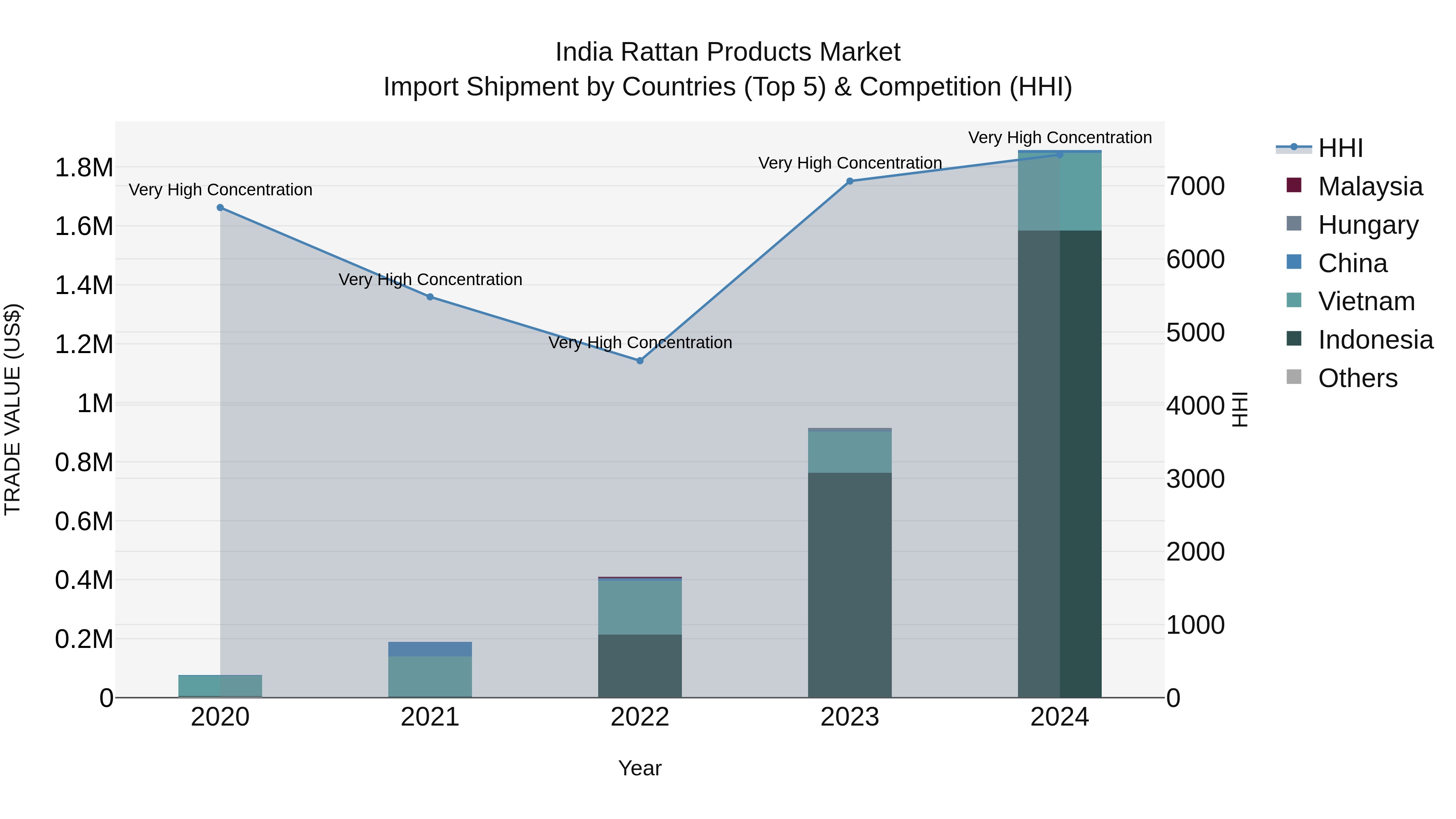Toggle the Indonesia legend label

(x=1376, y=340)
